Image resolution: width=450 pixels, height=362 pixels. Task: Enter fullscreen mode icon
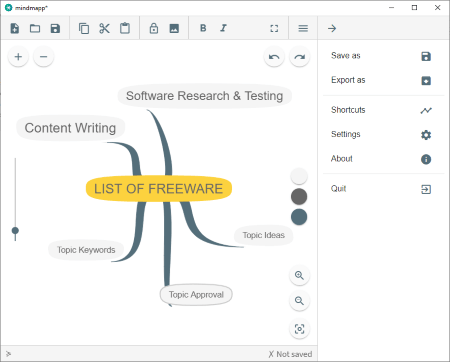pyautogui.click(x=274, y=28)
